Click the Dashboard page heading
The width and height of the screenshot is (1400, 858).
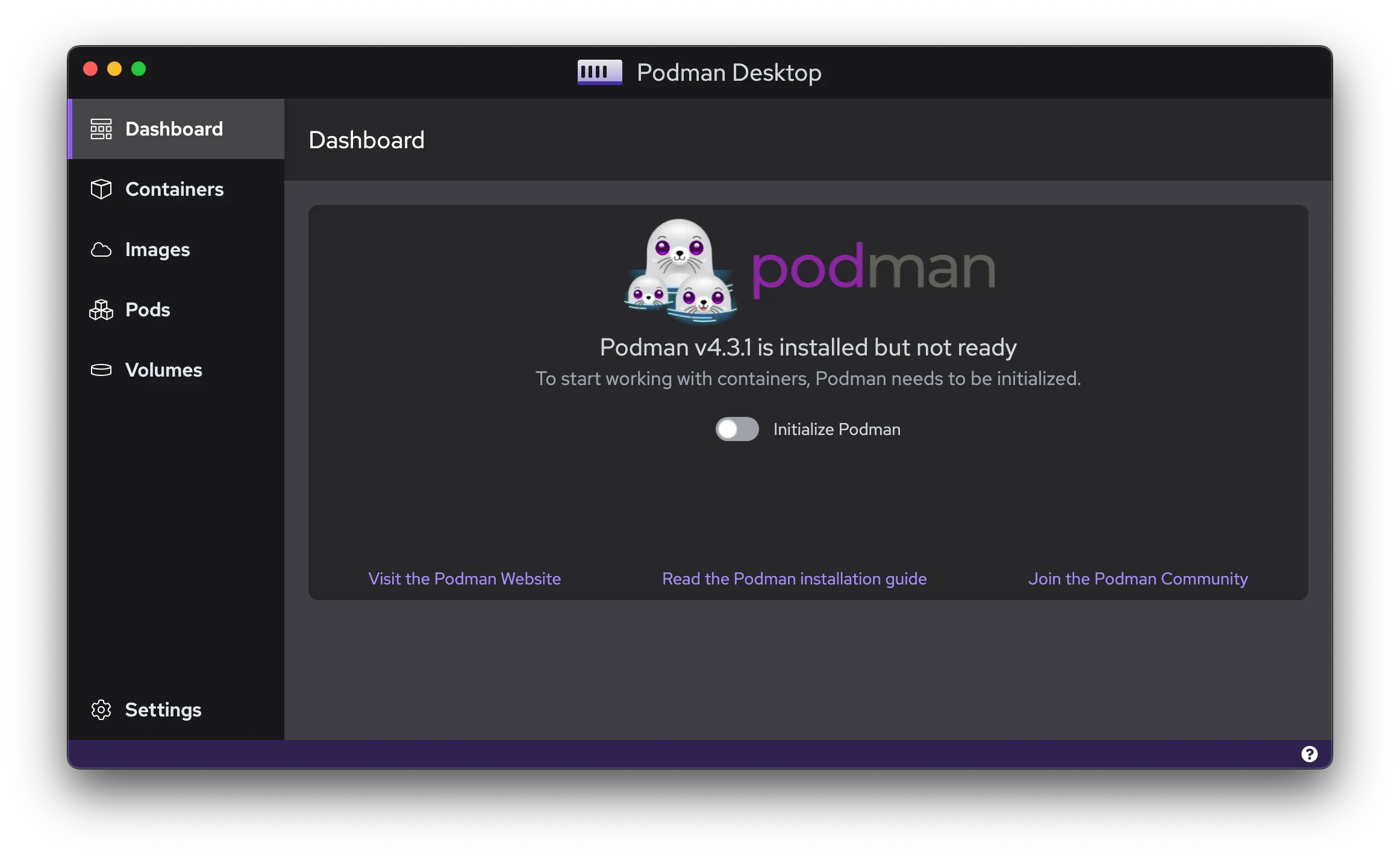click(366, 140)
